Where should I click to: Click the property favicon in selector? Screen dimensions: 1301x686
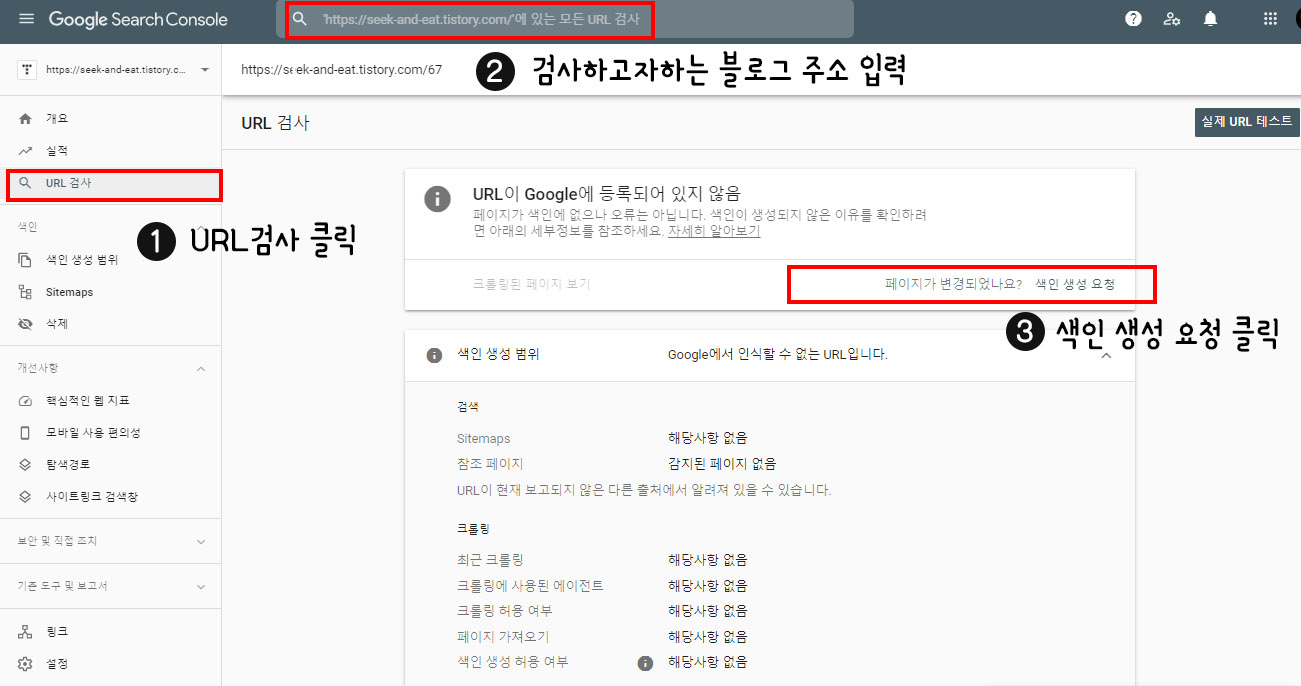tap(27, 70)
